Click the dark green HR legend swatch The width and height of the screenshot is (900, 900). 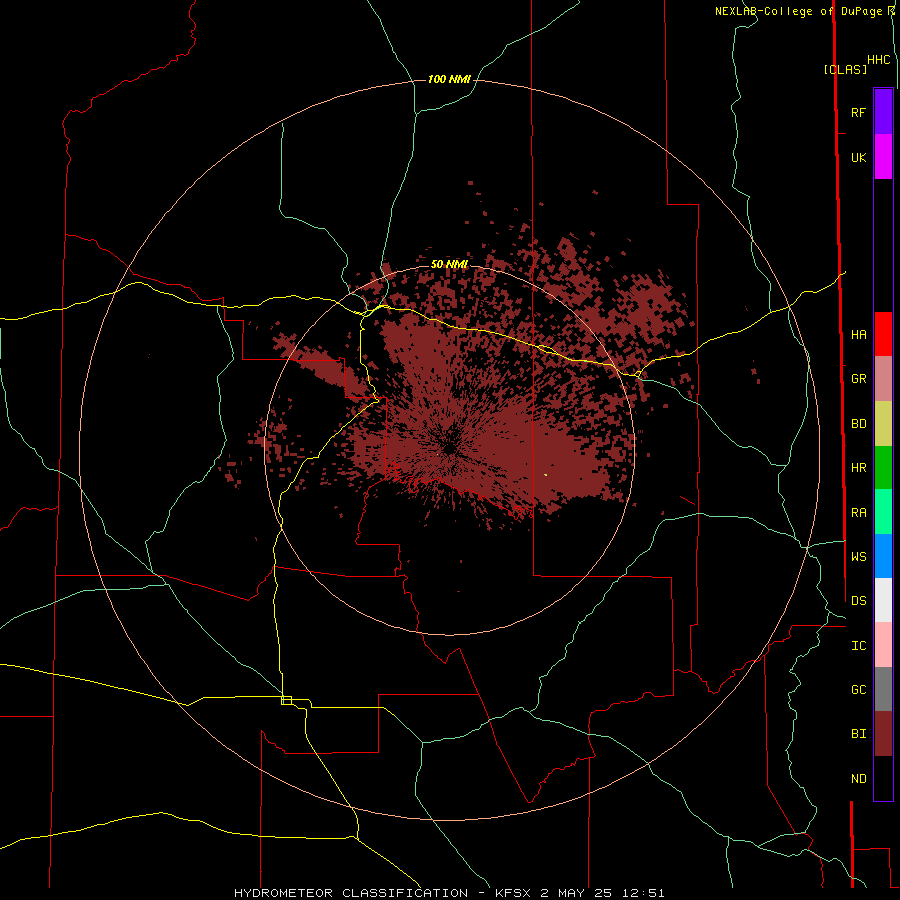pos(883,468)
